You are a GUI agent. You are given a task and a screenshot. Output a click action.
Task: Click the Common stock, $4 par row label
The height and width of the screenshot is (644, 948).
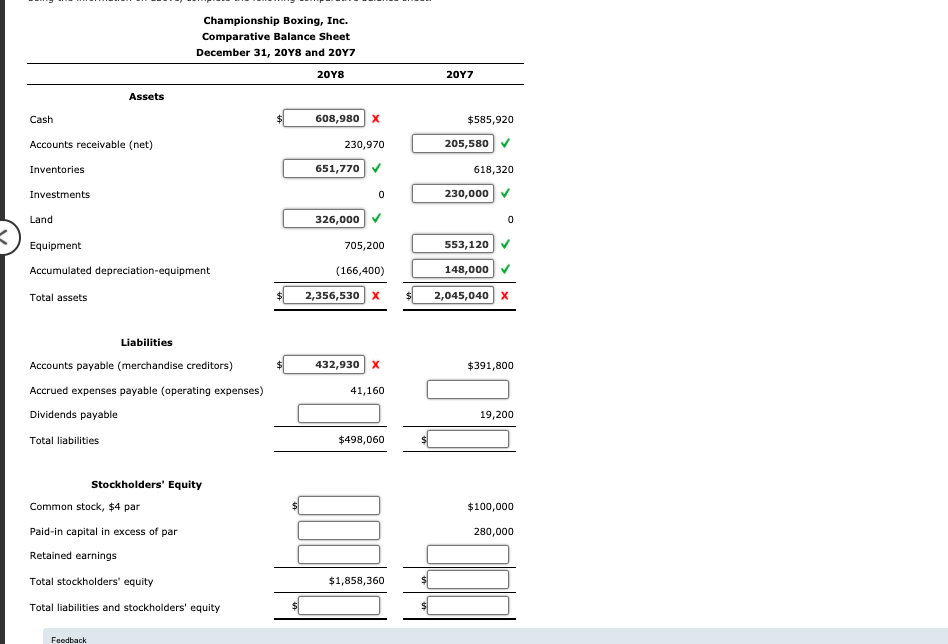(85, 507)
